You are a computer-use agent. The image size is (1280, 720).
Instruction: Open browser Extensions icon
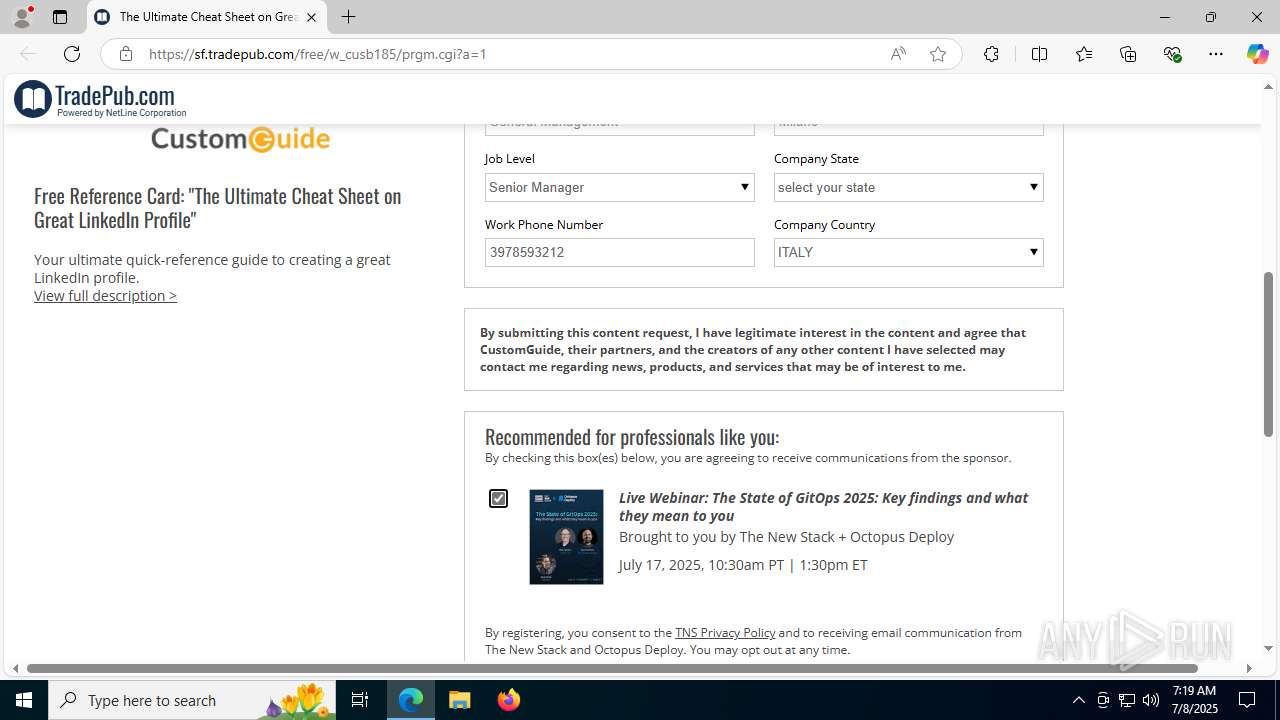991,54
